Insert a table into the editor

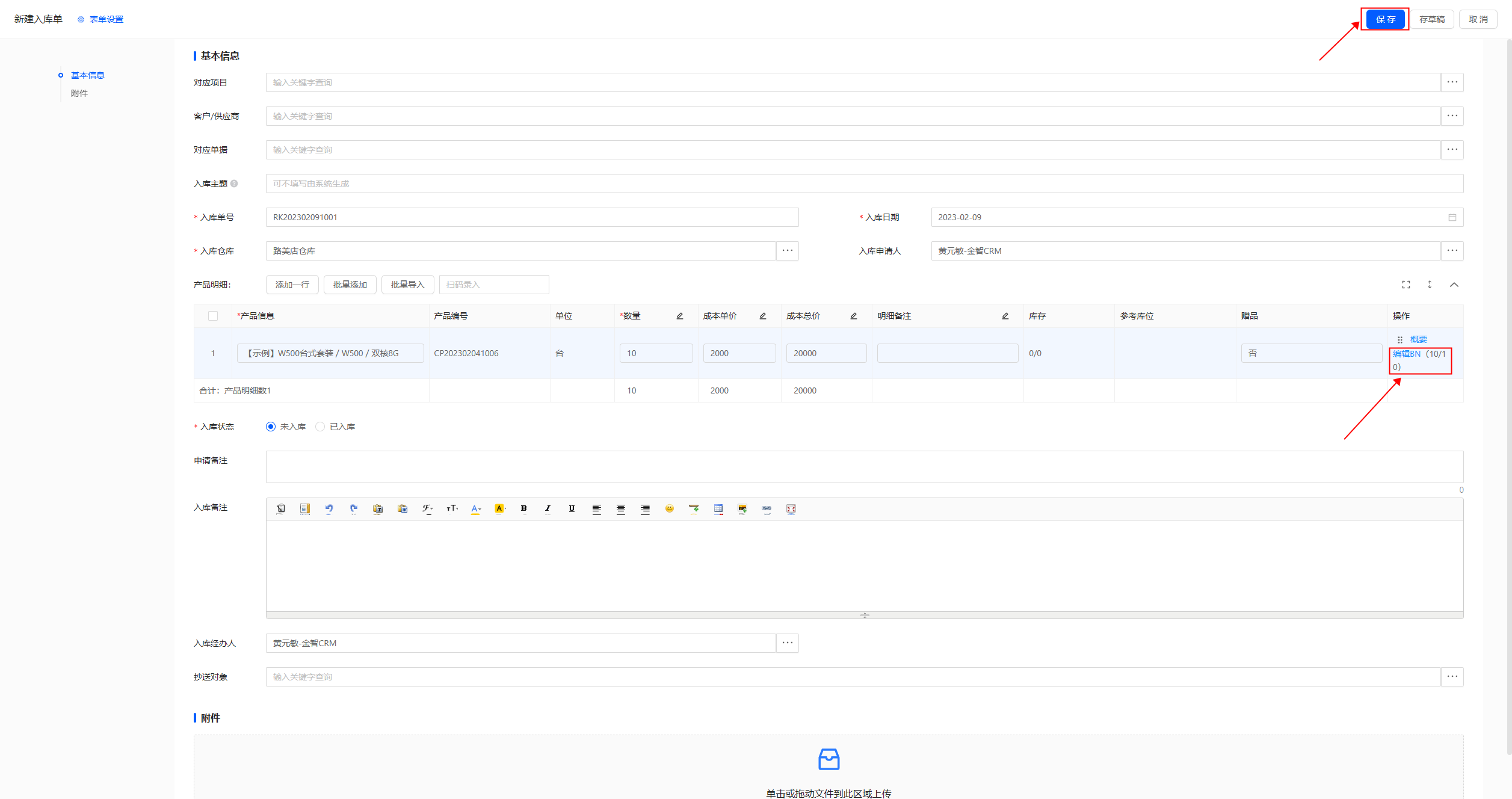pyautogui.click(x=718, y=509)
